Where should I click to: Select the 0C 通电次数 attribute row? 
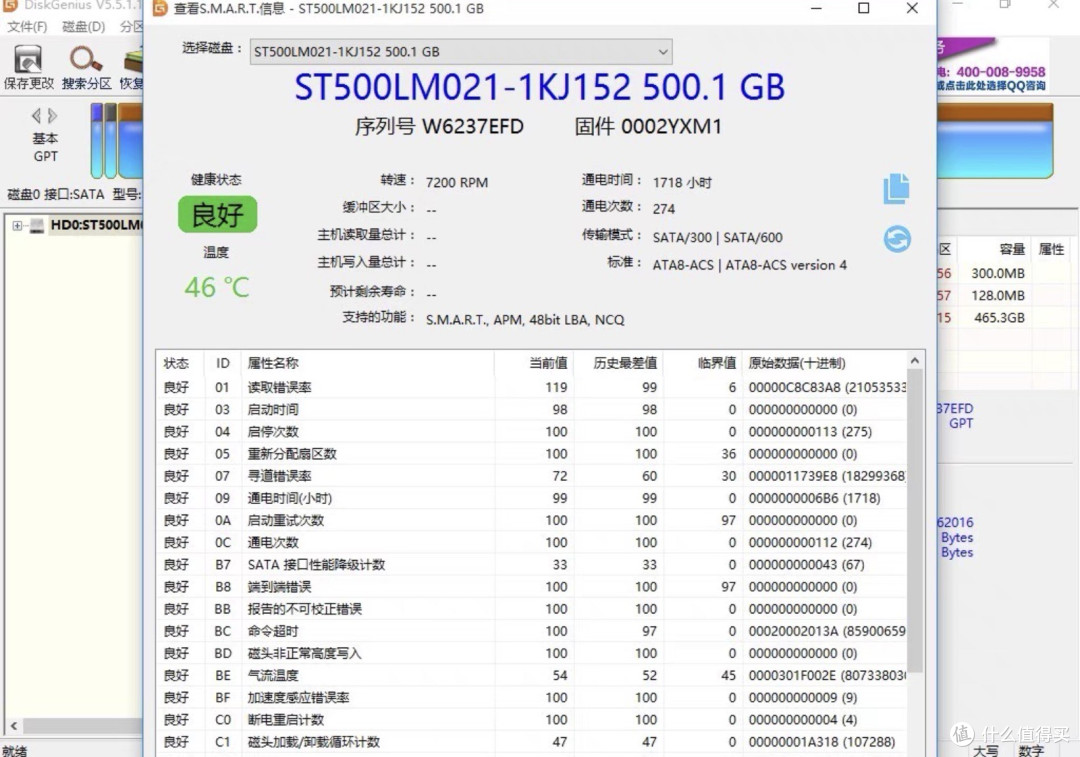point(532,542)
